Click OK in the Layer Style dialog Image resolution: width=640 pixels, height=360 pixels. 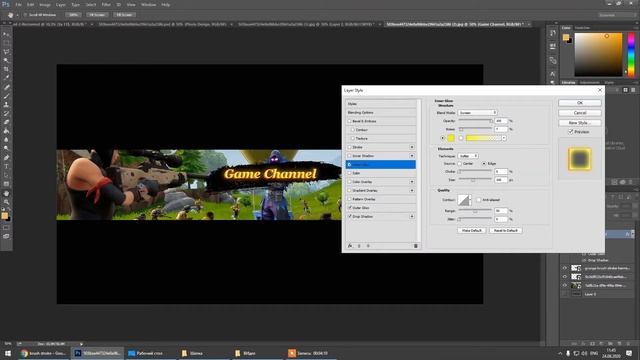pyautogui.click(x=580, y=103)
